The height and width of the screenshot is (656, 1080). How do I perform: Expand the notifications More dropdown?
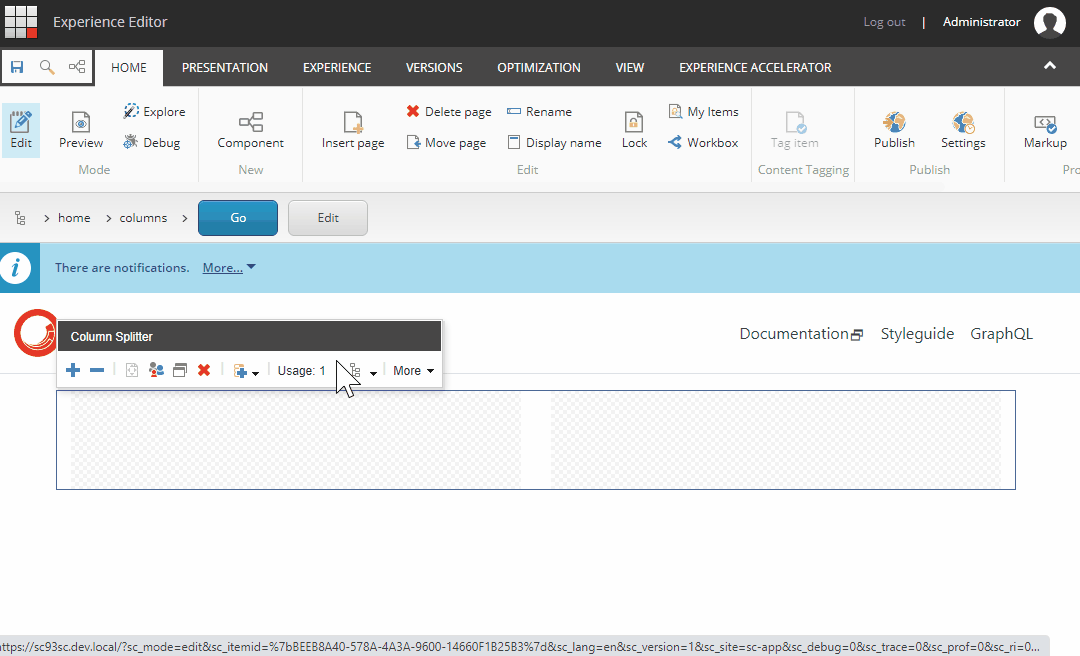click(x=229, y=267)
